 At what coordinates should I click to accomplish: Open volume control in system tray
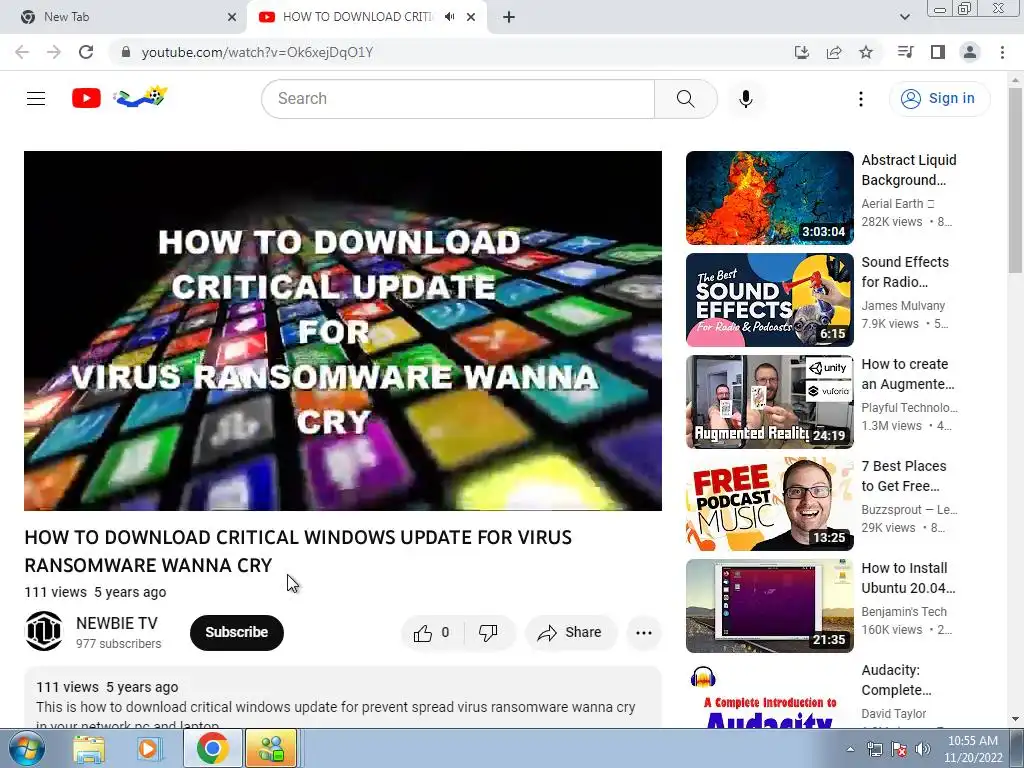[923, 749]
